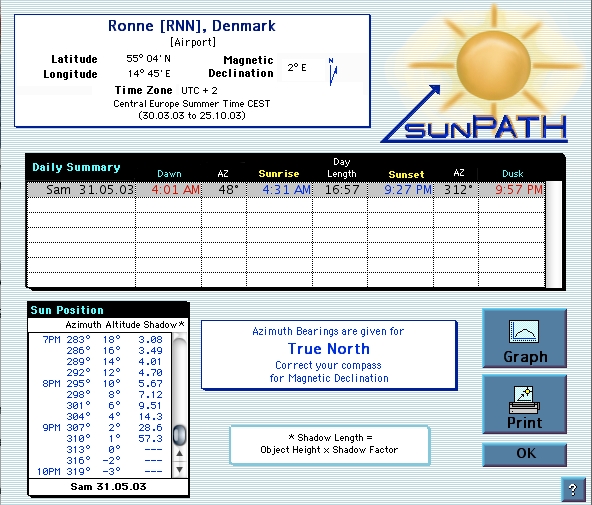Click the dawn time 4:01 AM
This screenshot has height=505, width=592.
176,189
